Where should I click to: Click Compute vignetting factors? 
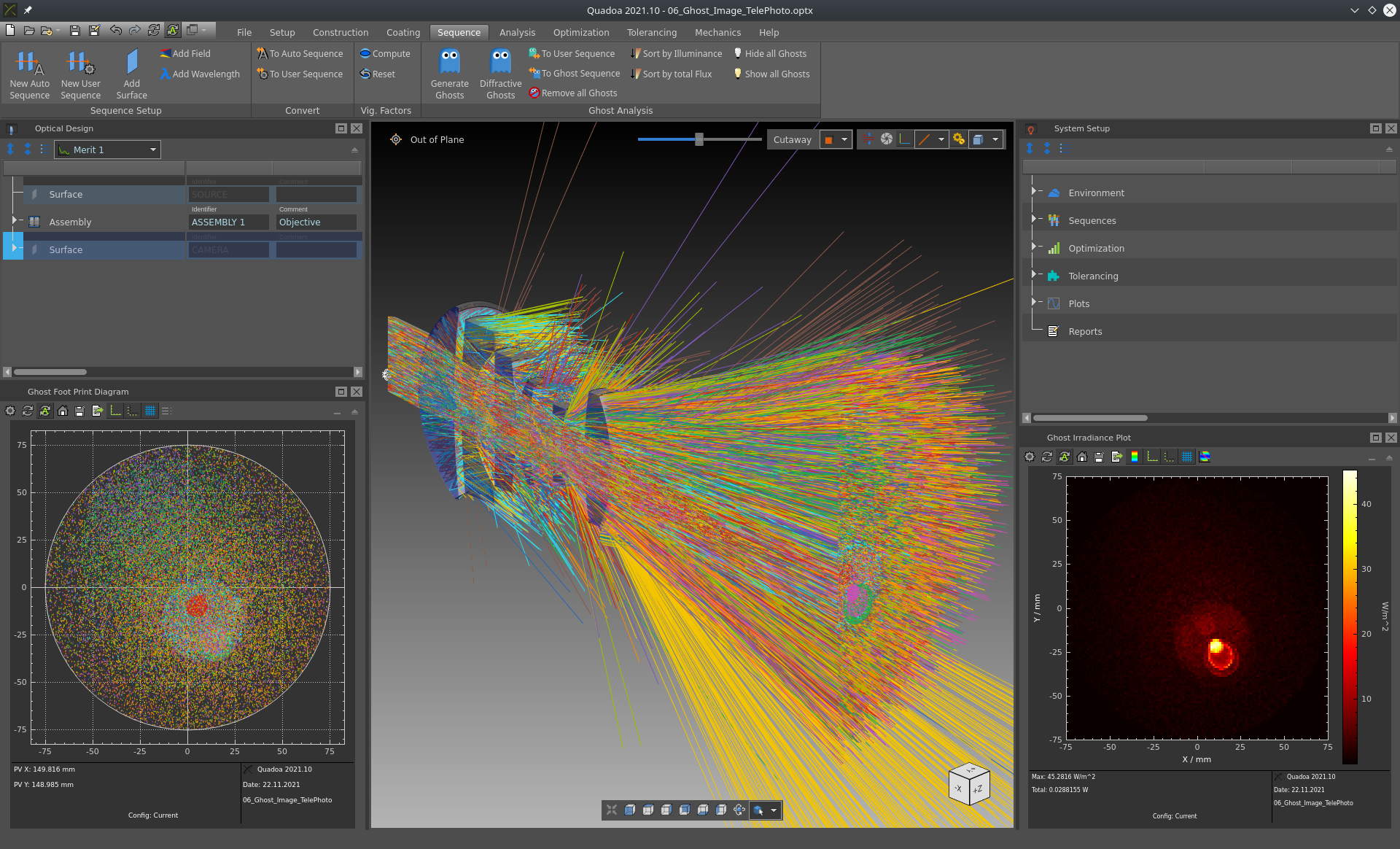pyautogui.click(x=385, y=53)
